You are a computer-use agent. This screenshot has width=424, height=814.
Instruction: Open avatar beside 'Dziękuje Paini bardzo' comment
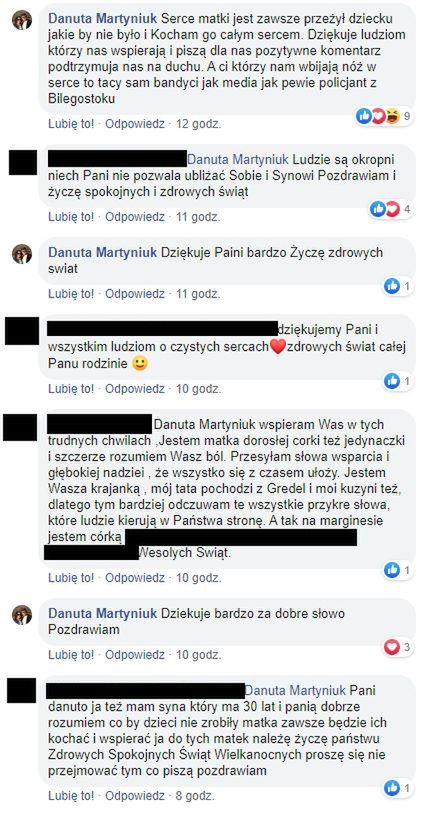[22, 254]
